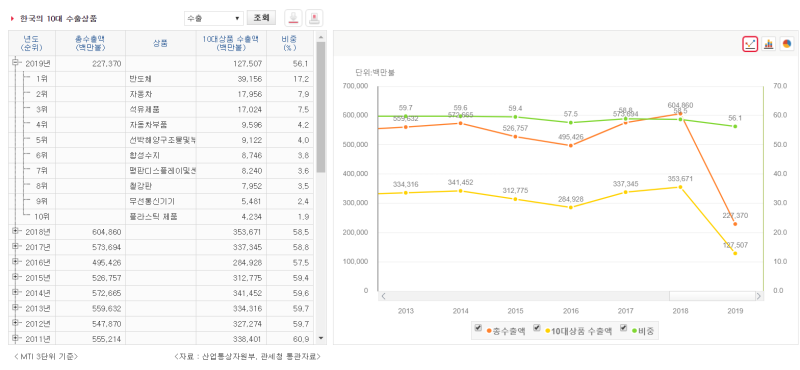Click the 39,156 export value cell

pos(231,79)
